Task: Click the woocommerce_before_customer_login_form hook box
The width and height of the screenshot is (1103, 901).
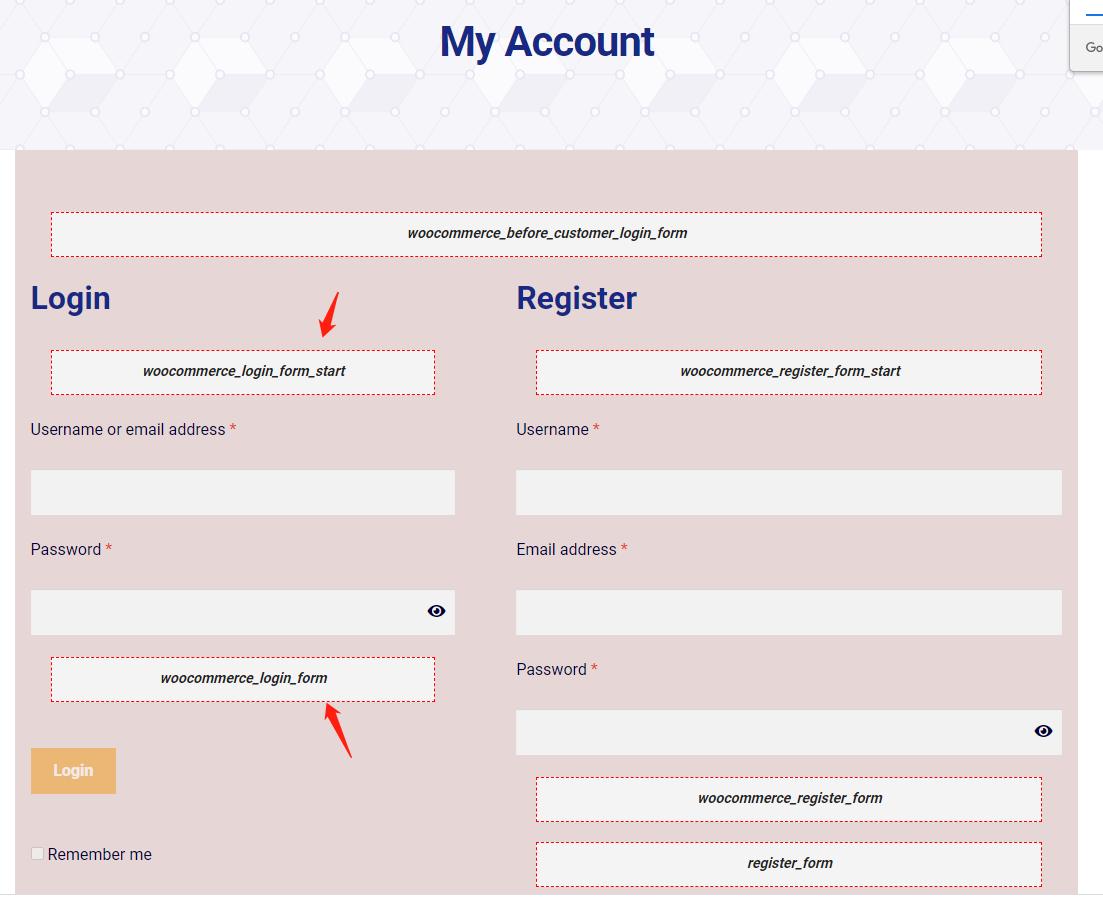Action: [546, 234]
